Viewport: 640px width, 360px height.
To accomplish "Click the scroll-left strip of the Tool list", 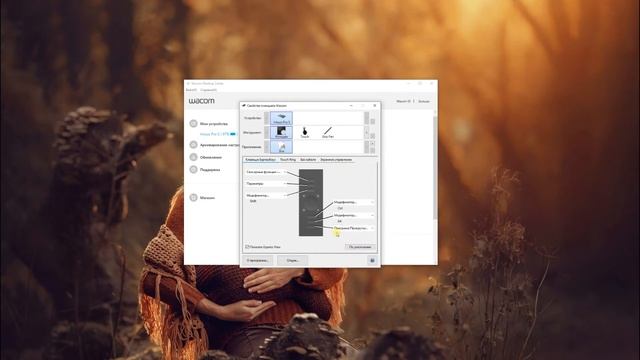I will pos(267,132).
